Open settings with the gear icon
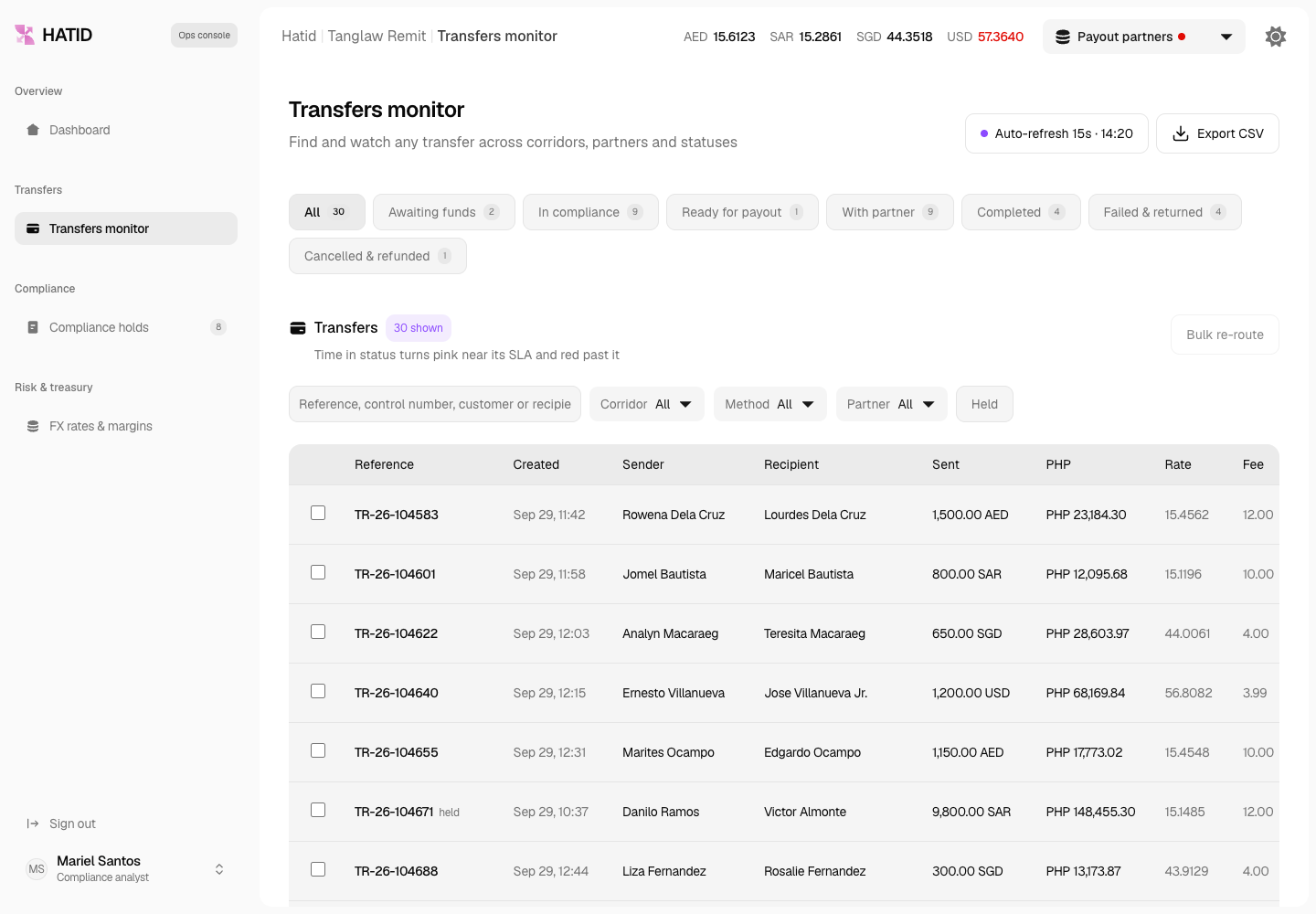The width and height of the screenshot is (1316, 914). pyautogui.click(x=1276, y=37)
